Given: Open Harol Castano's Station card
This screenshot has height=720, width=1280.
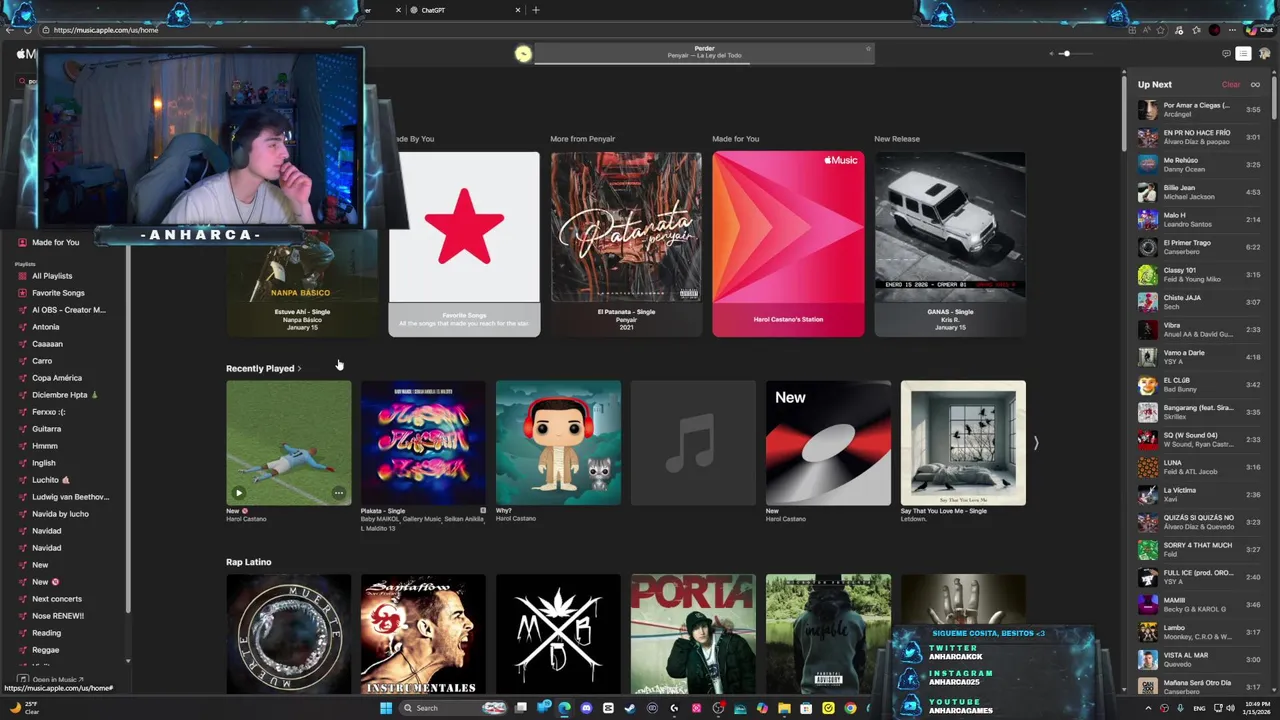Looking at the screenshot, I should pos(788,244).
